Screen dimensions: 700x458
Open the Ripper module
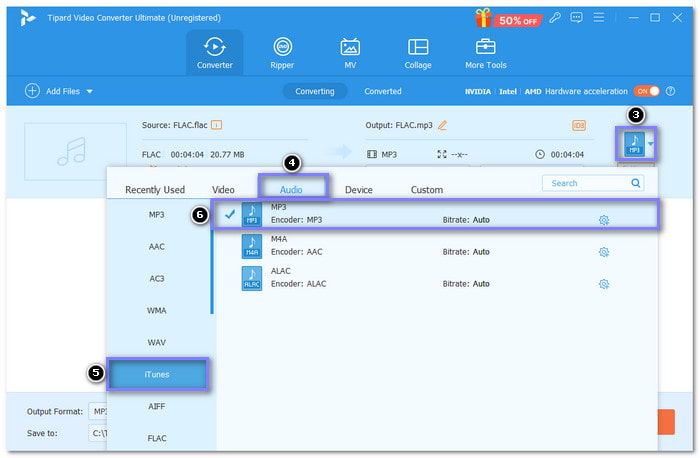tap(282, 53)
